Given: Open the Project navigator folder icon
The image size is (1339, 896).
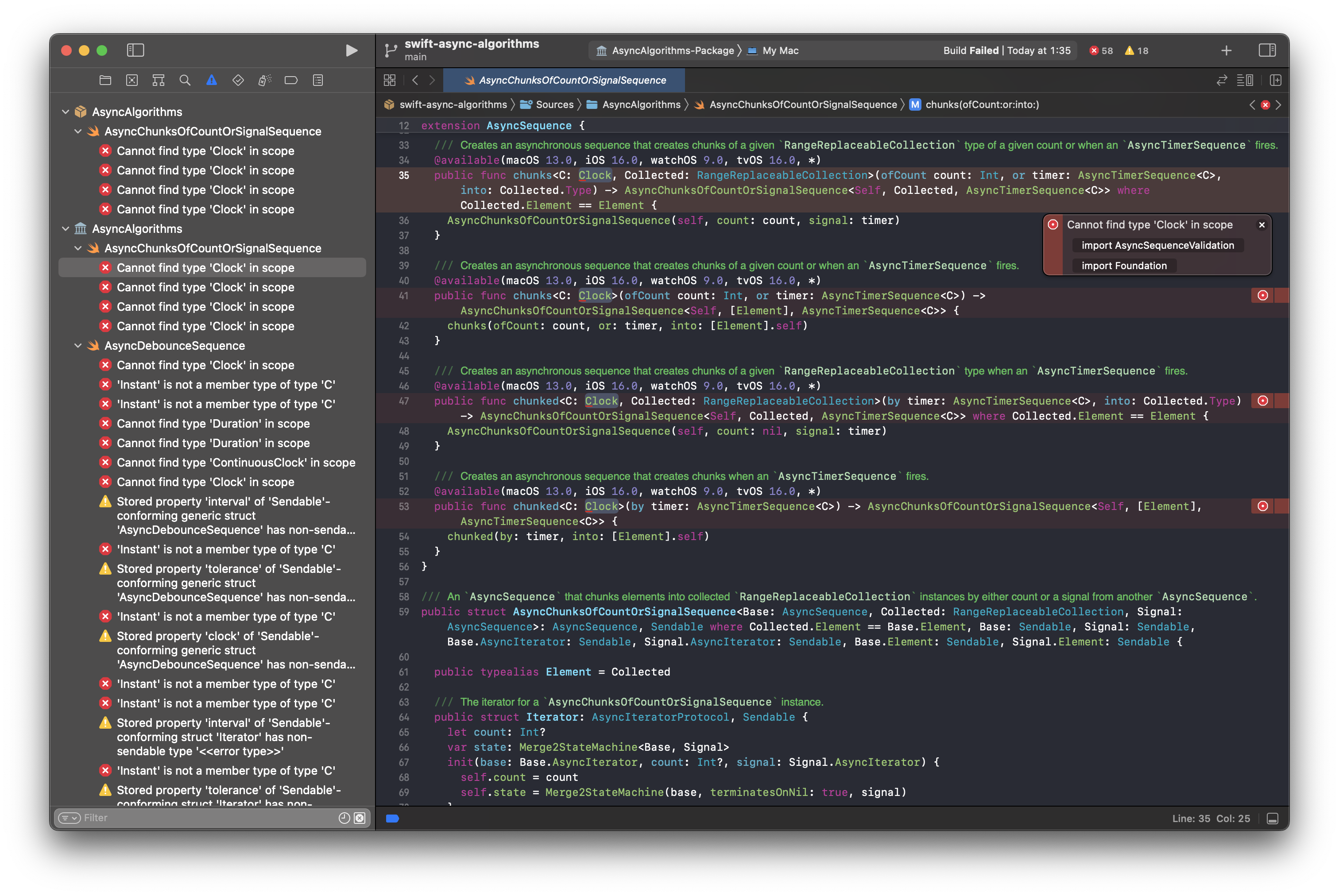Looking at the screenshot, I should 105,80.
